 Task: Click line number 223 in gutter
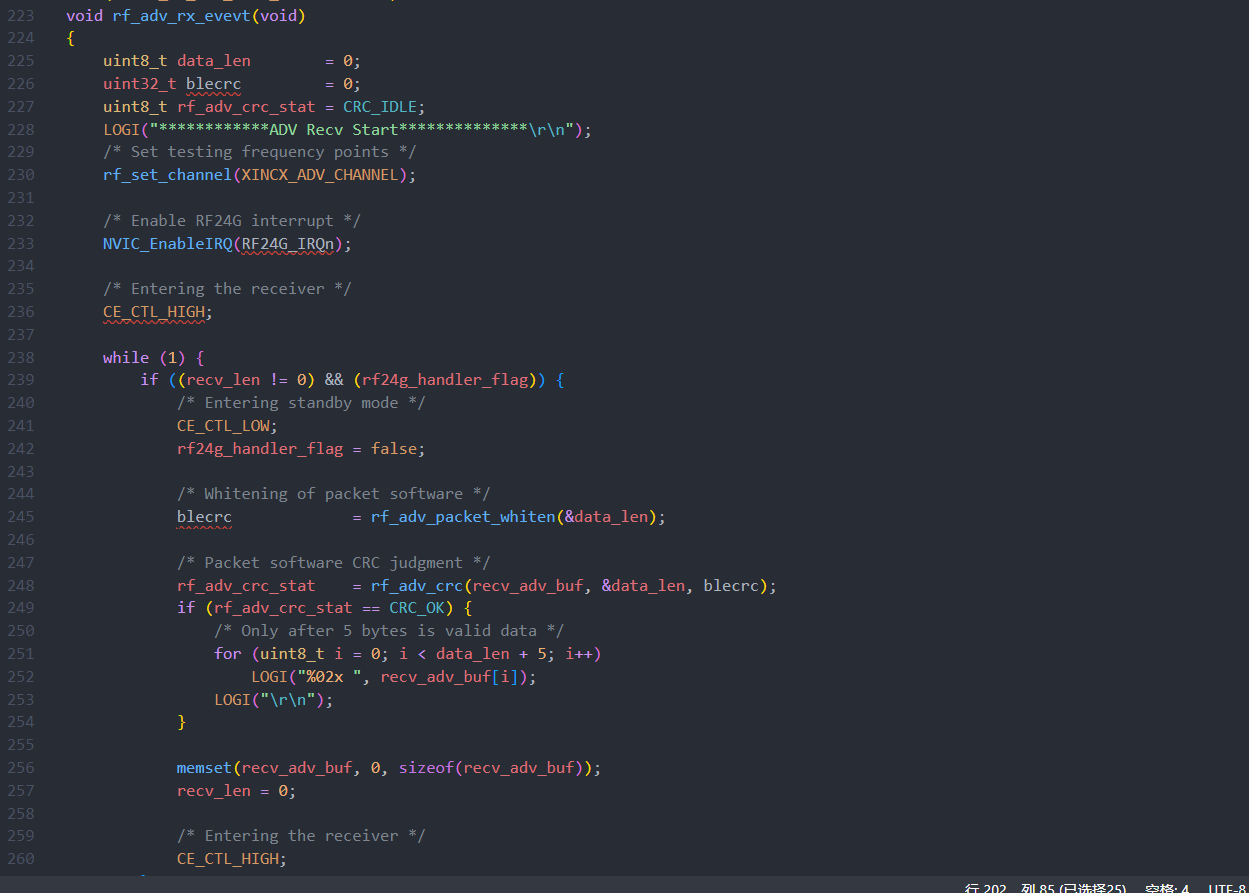click(x=20, y=15)
